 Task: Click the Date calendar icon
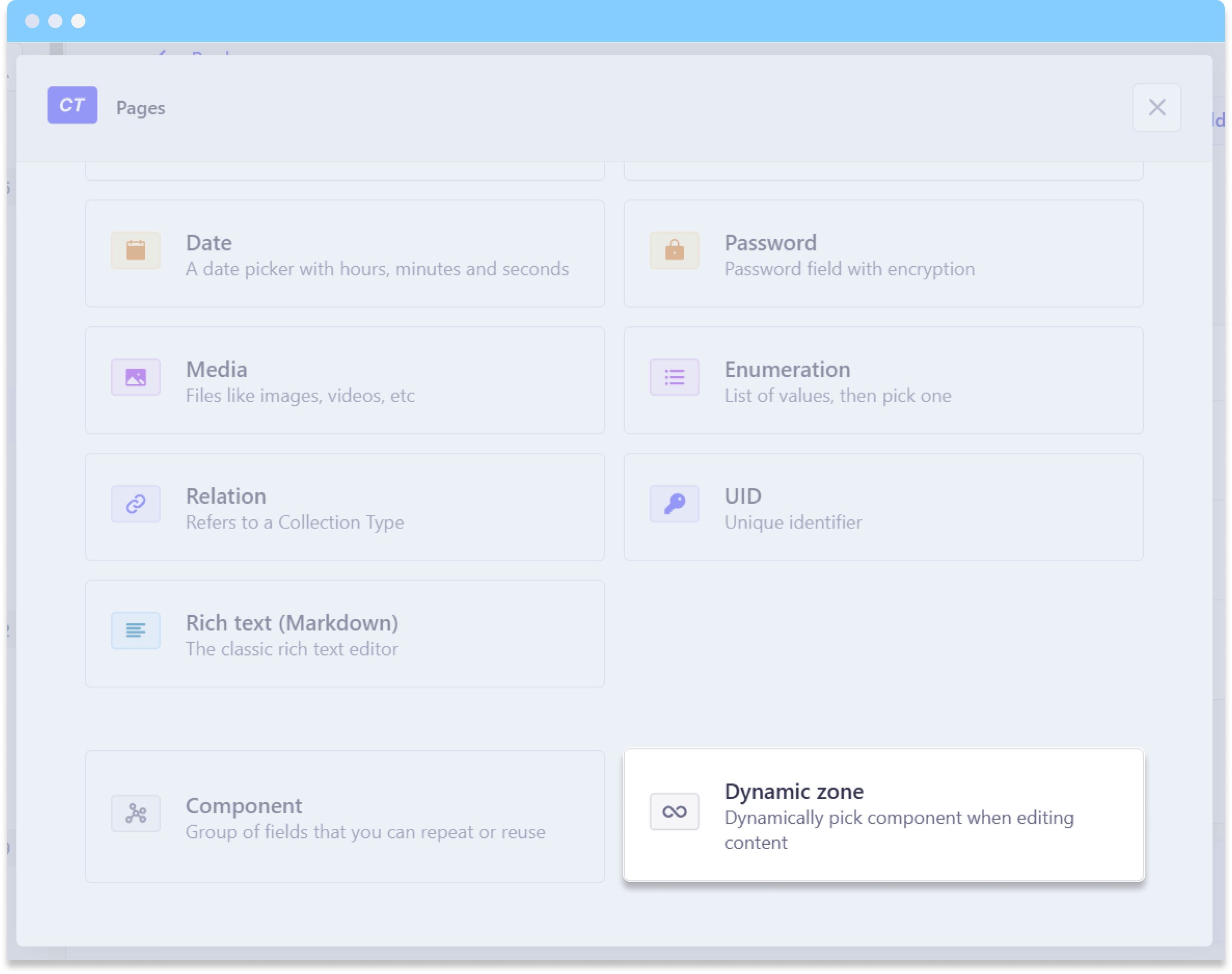(135, 250)
